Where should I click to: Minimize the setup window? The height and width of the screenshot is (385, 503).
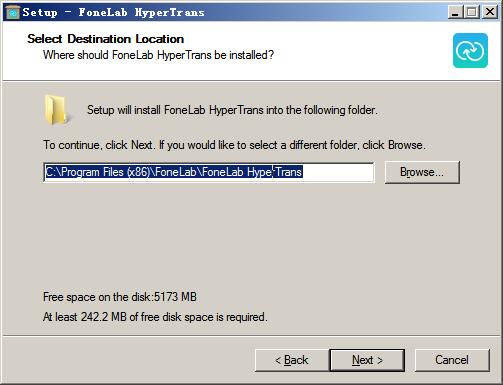pos(455,12)
